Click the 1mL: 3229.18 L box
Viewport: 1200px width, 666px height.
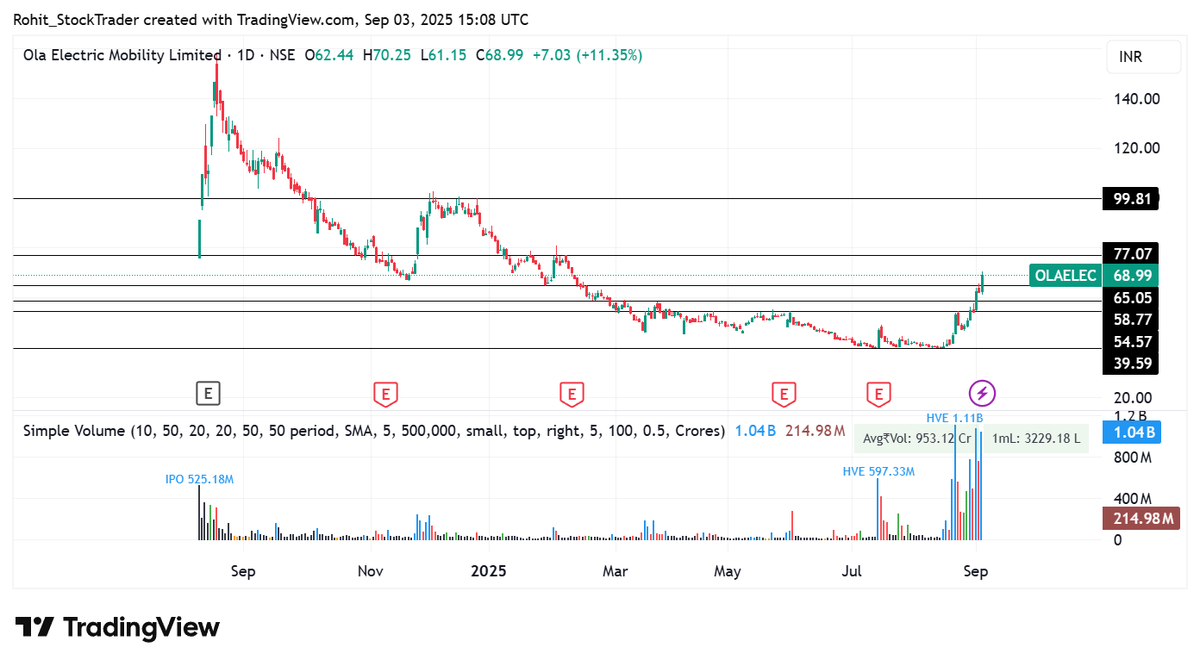[x=1037, y=438]
